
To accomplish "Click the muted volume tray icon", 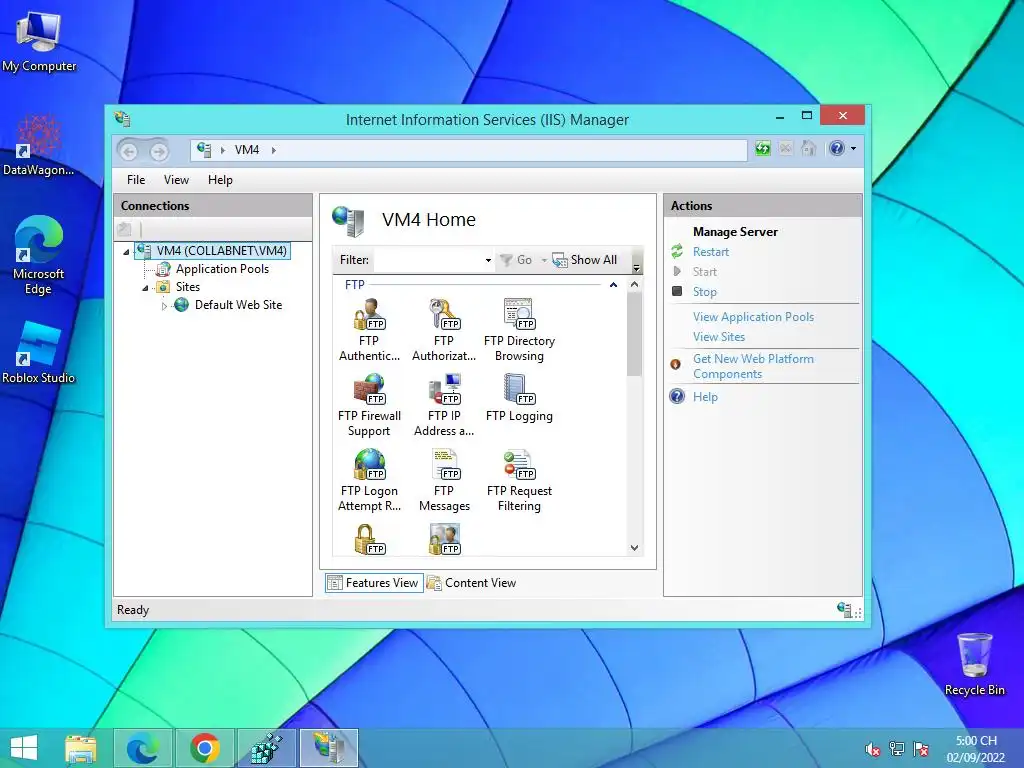I will (872, 749).
